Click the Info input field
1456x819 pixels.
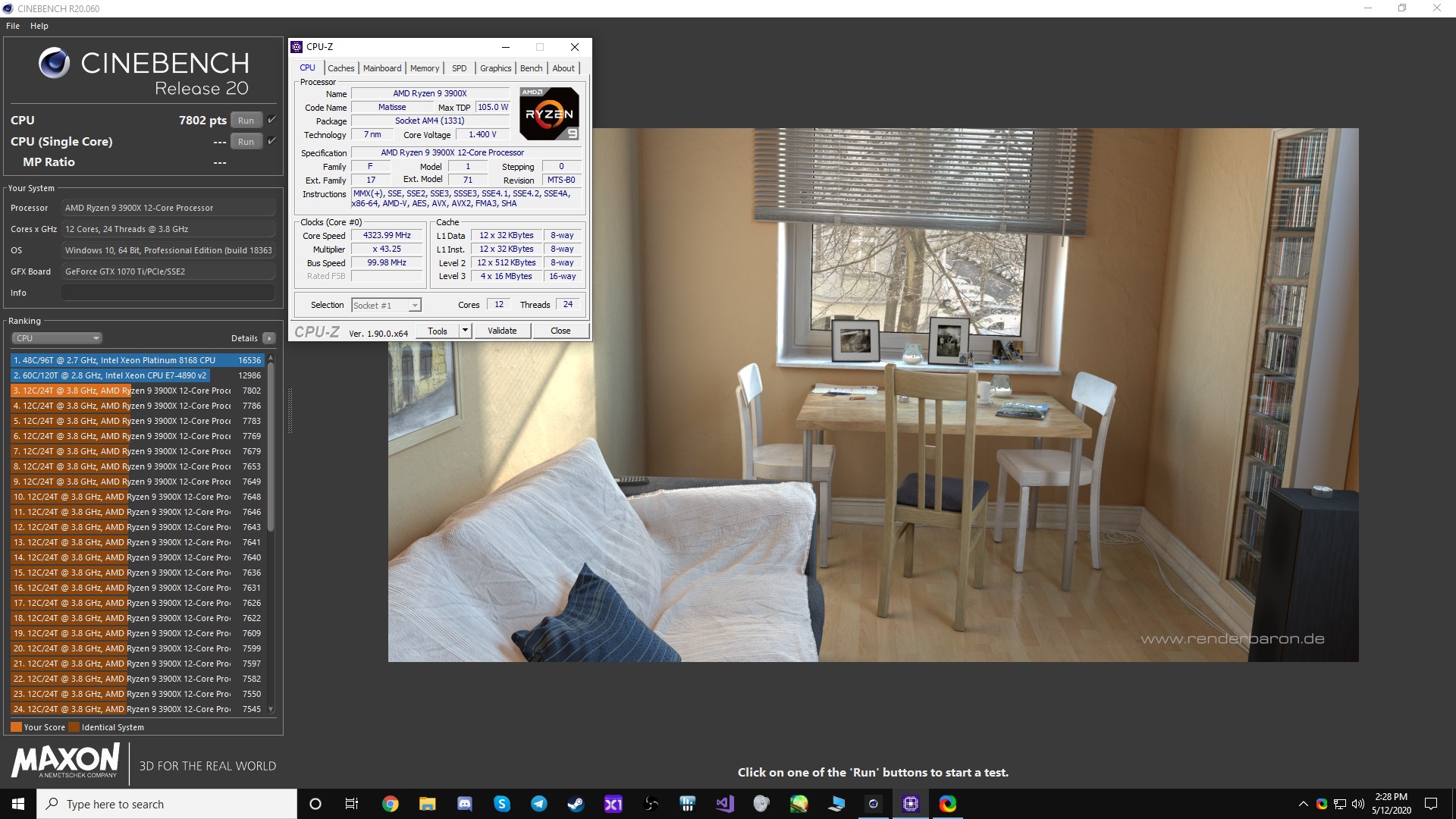coord(168,293)
